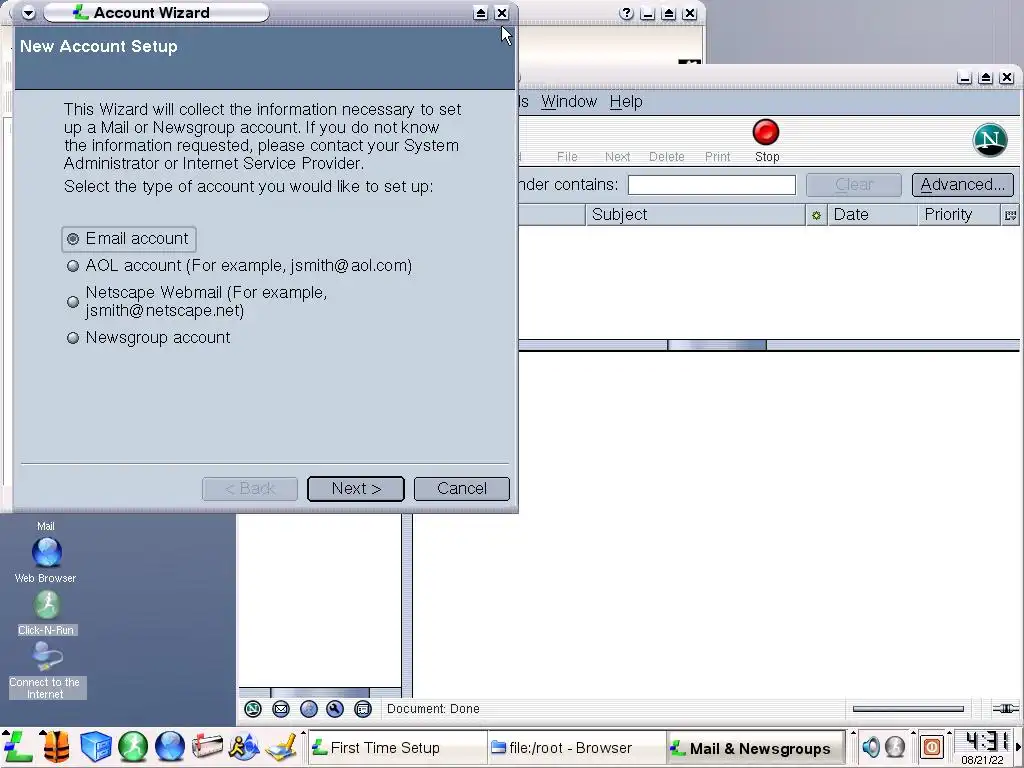The image size is (1024, 768).
Task: Focus the folder contains search field
Action: 712,185
